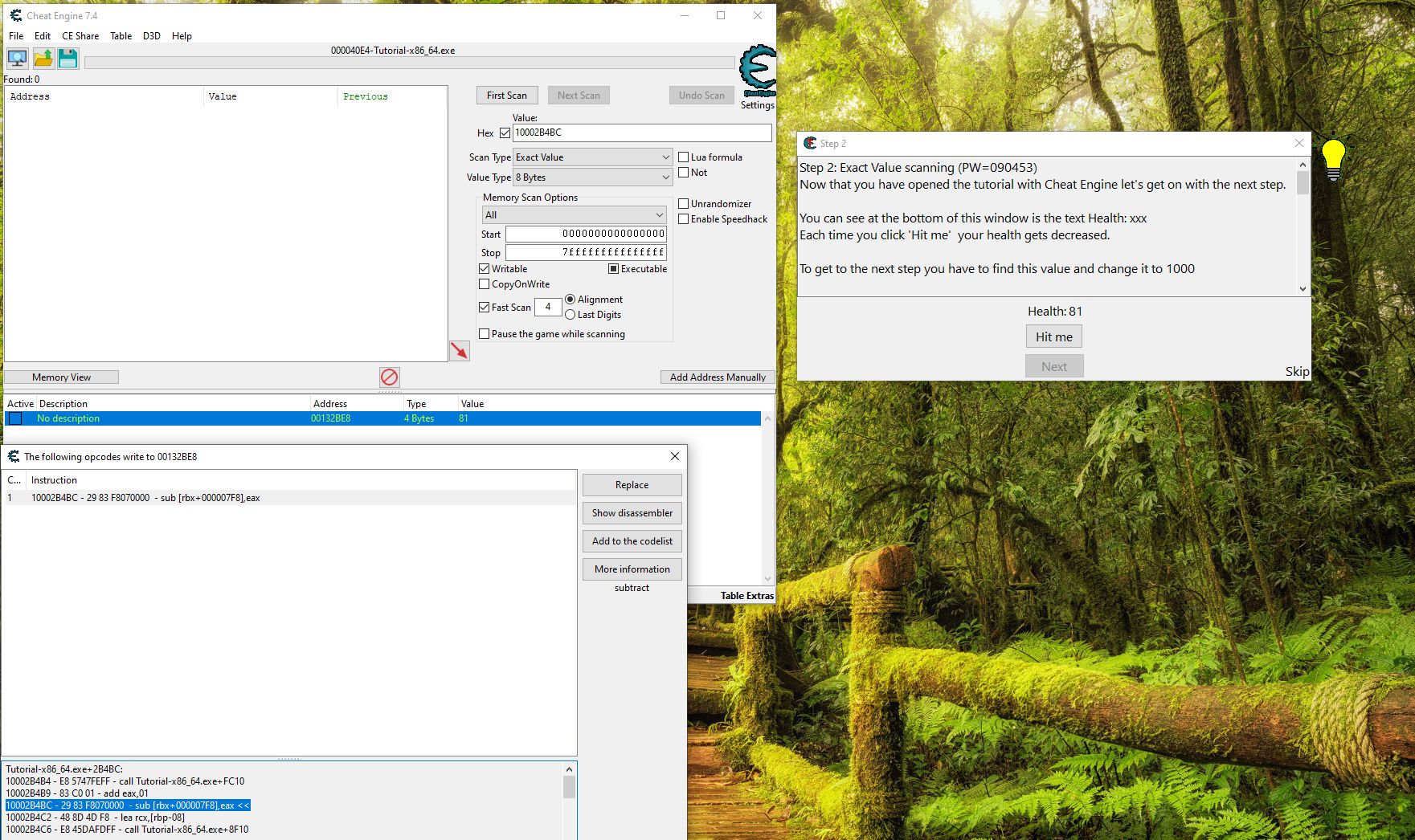The image size is (1415, 840).
Task: Click the Select Process monitor icon
Action: coord(18,58)
